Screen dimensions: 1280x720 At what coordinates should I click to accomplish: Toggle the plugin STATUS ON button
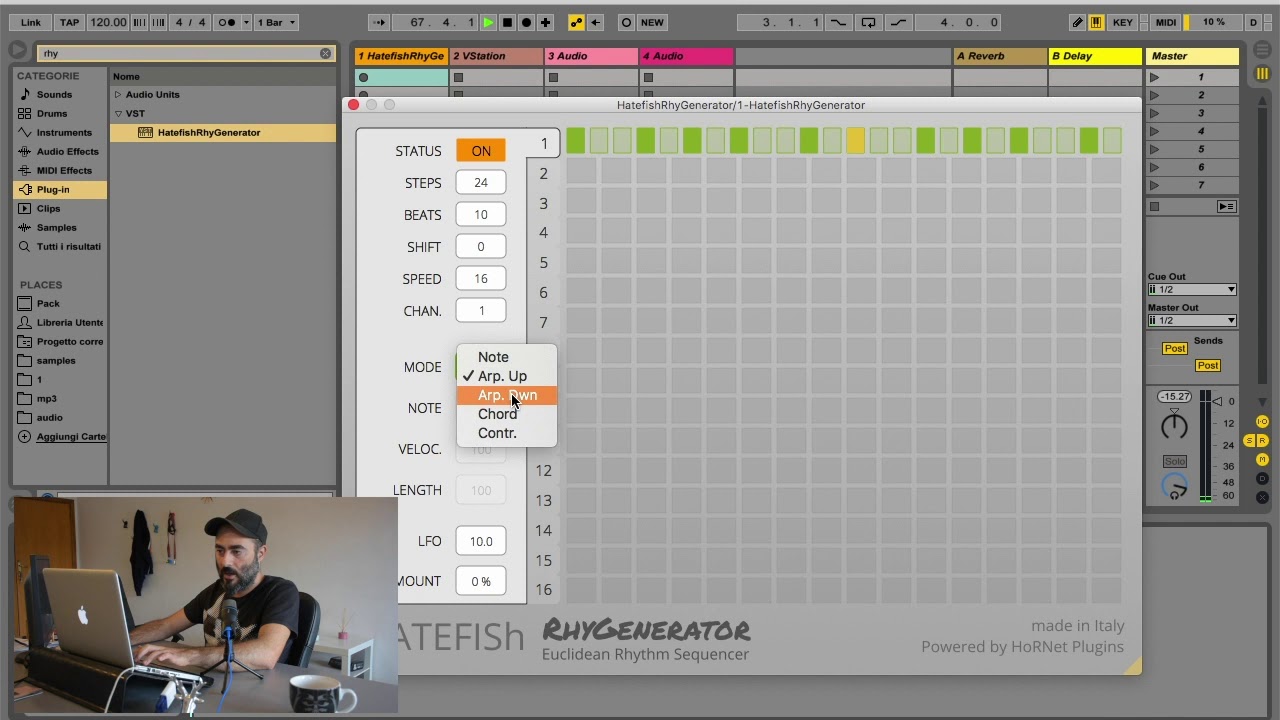tap(481, 151)
